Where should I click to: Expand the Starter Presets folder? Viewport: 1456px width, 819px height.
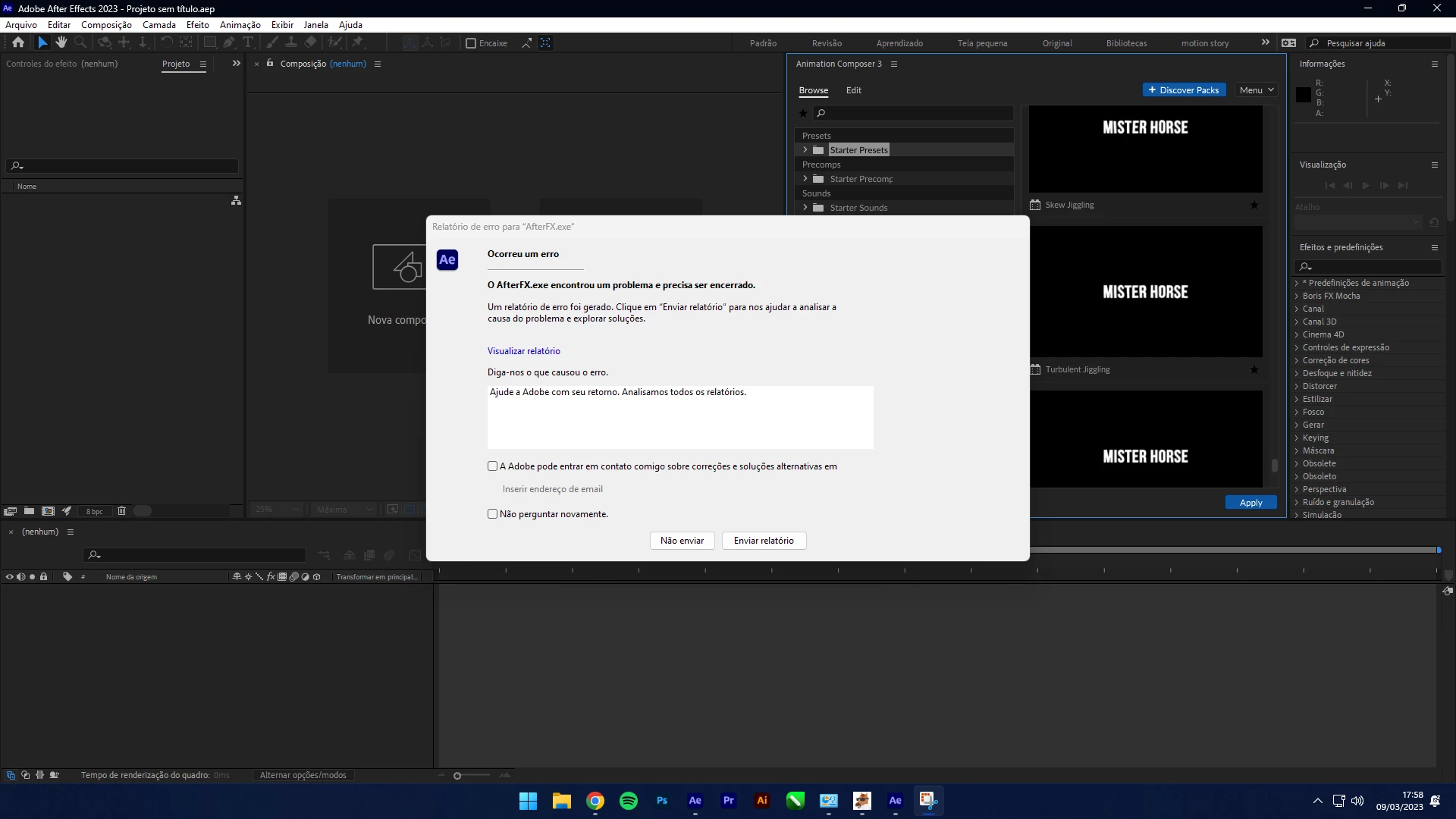pos(805,150)
